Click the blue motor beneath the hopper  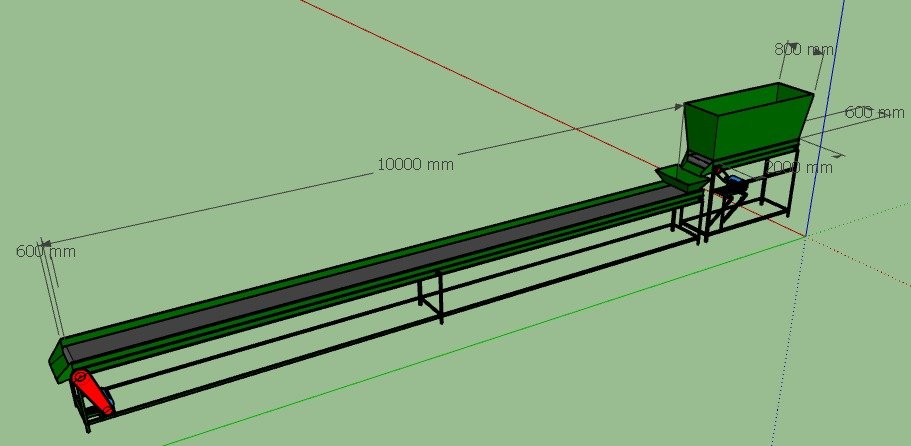tap(734, 183)
